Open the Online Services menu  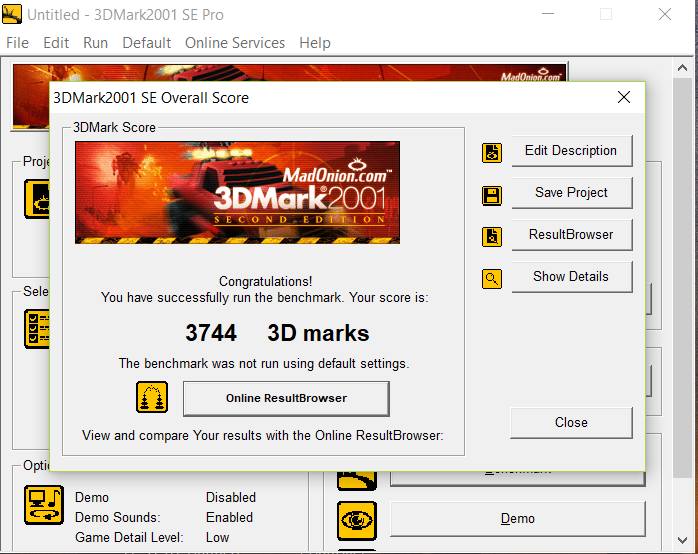[x=235, y=43]
